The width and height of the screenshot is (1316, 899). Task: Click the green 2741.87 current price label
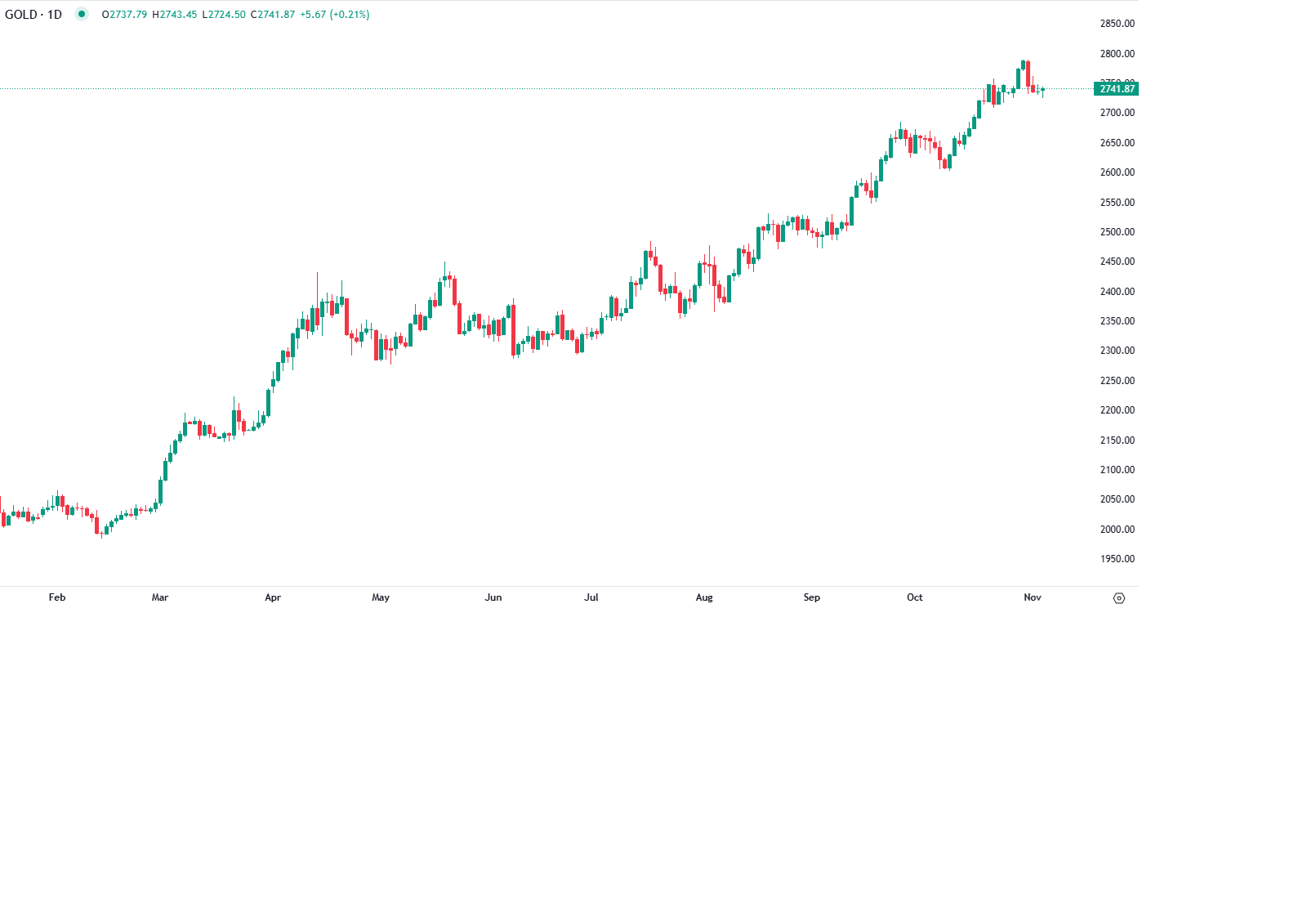click(x=1116, y=88)
